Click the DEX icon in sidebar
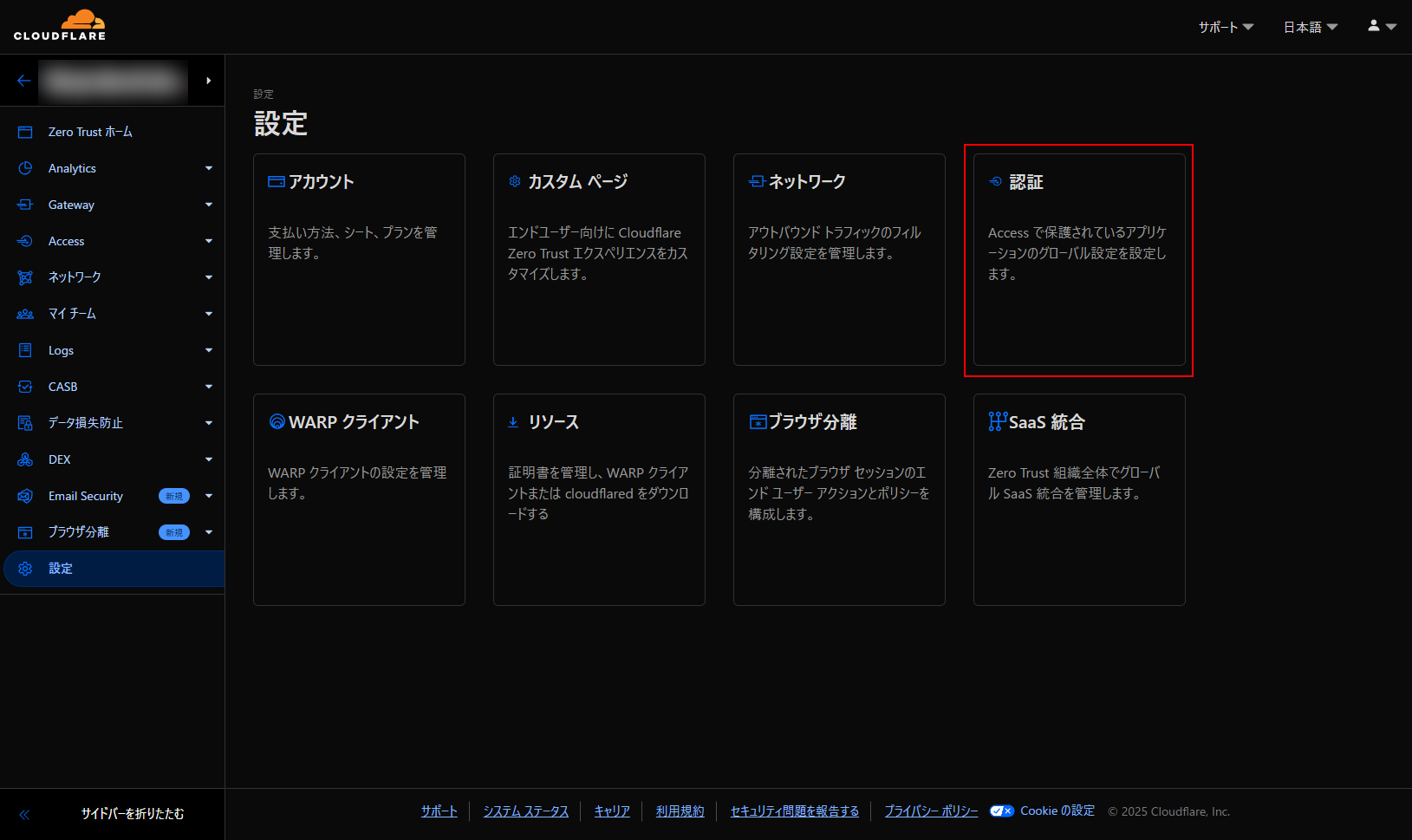This screenshot has width=1412, height=840. pyautogui.click(x=25, y=459)
